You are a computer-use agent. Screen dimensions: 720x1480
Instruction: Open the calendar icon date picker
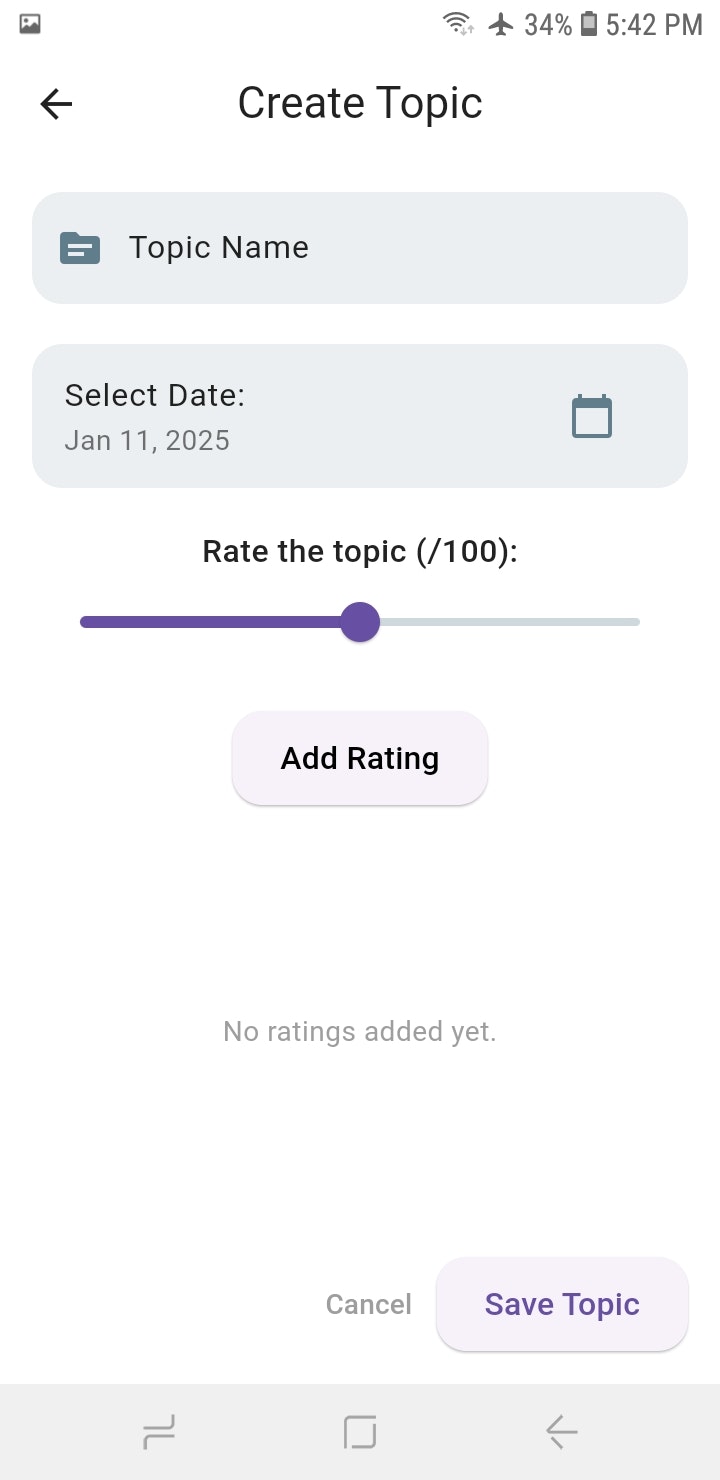pos(592,416)
